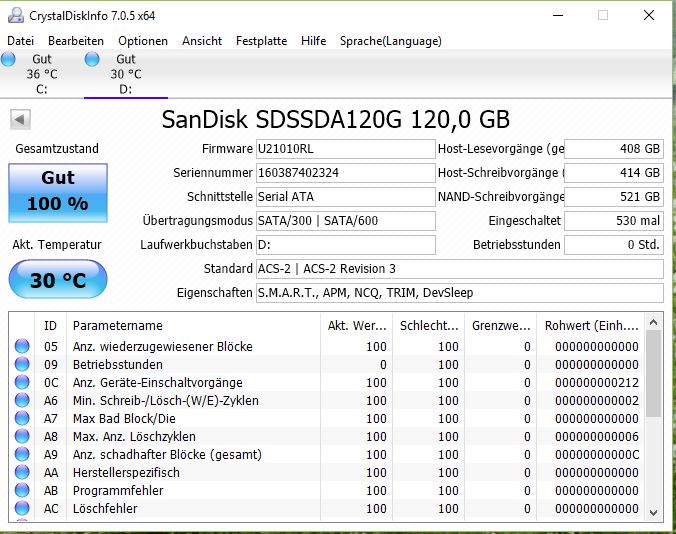Click the SMART list scroll-down arrow
This screenshot has height=534, width=676.
(x=653, y=512)
